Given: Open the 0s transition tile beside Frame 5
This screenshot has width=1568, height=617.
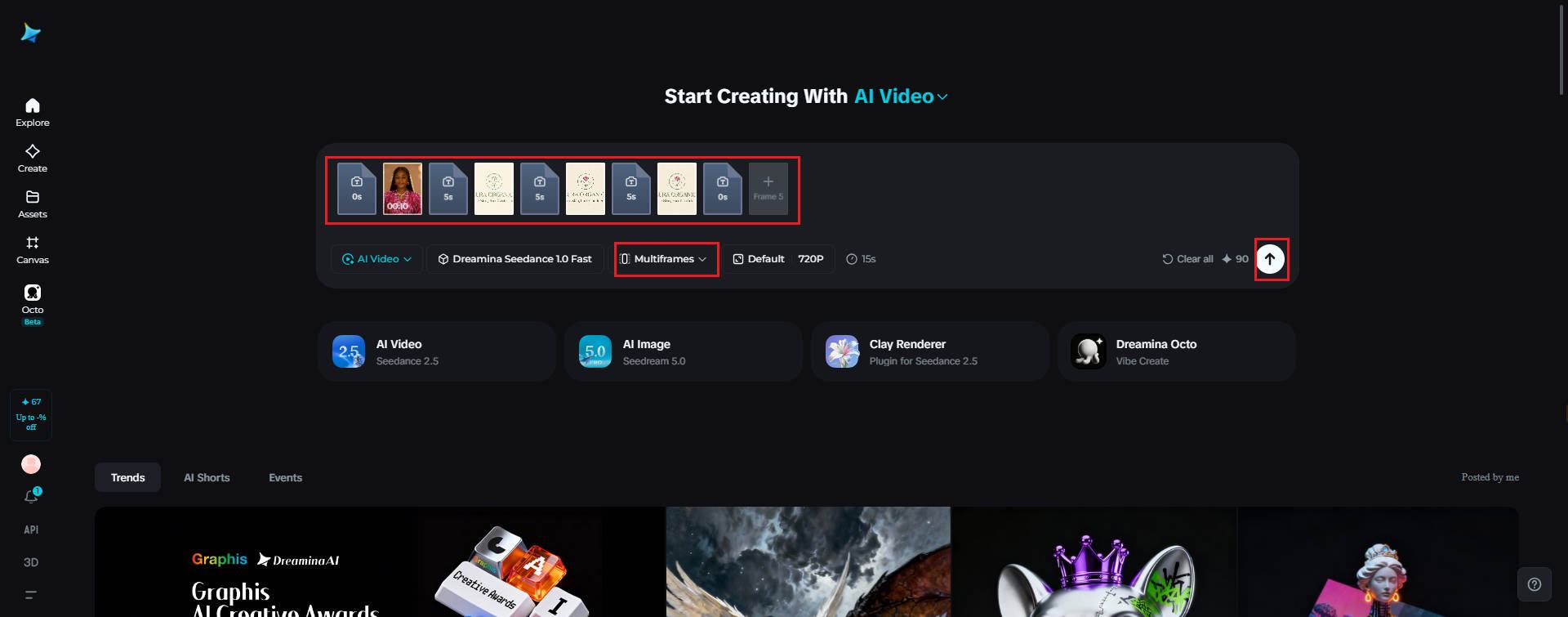Looking at the screenshot, I should tap(723, 189).
